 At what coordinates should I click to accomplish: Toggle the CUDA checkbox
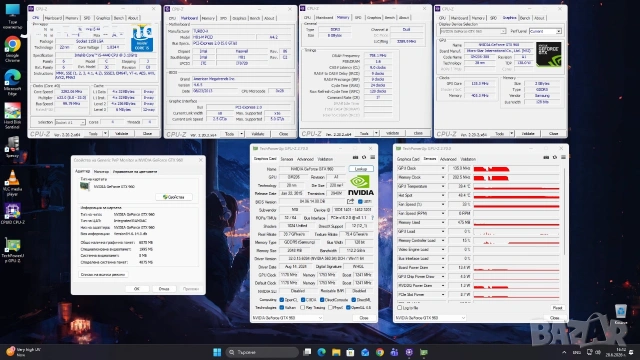(303, 300)
